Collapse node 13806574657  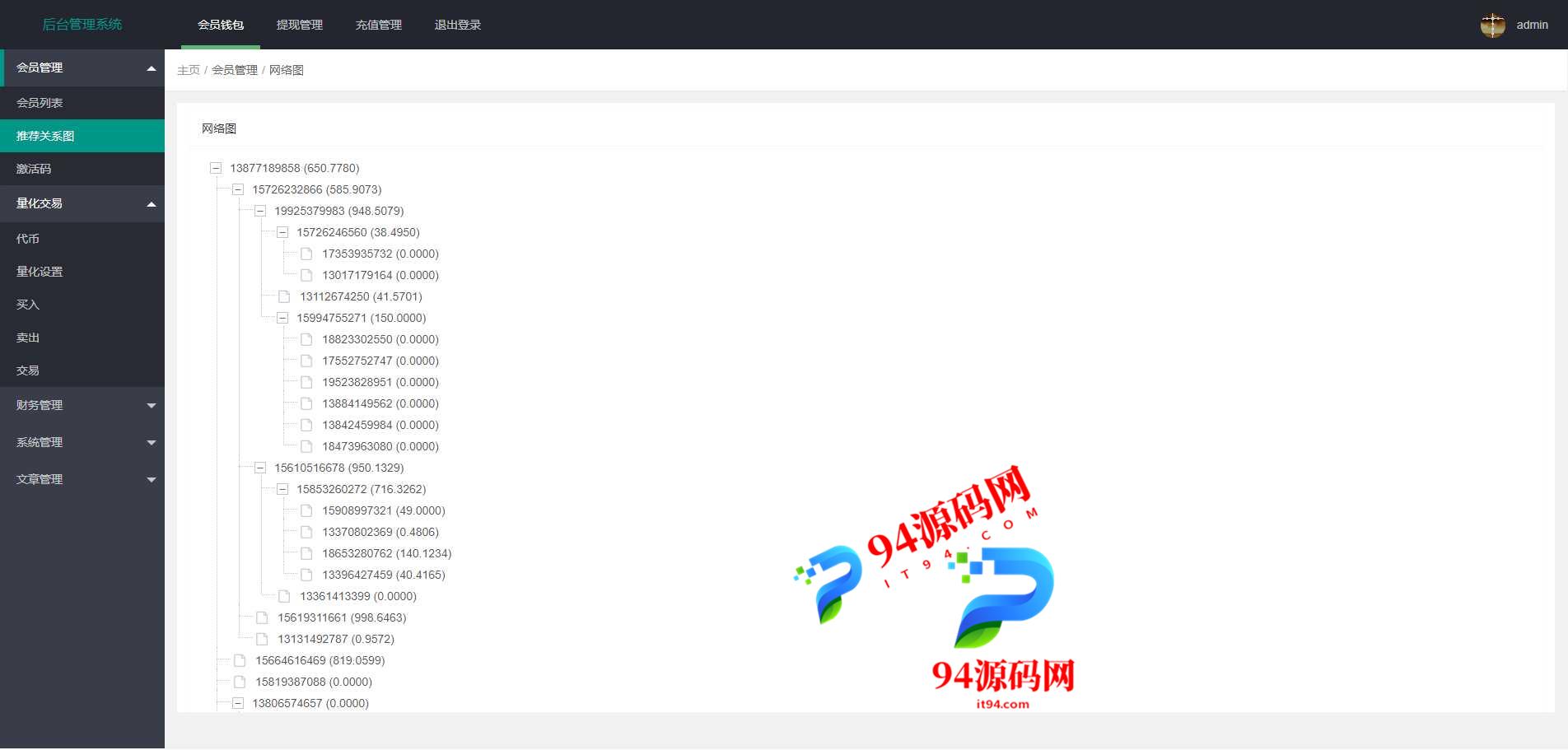238,703
